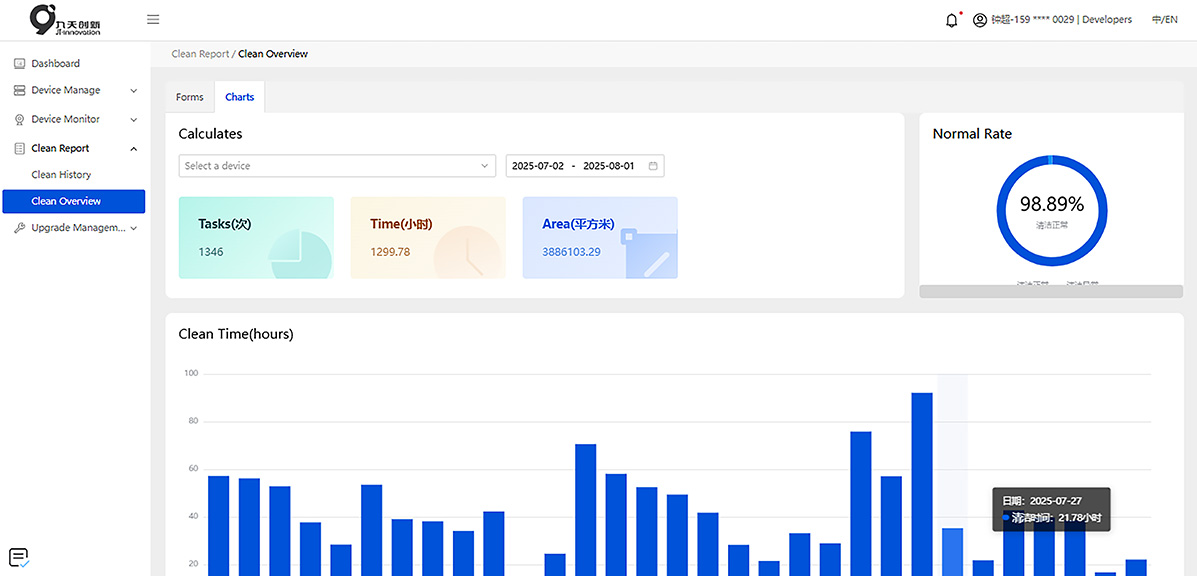This screenshot has height=576, width=1197.
Task: Set start date 2025-07-02
Action: 537,166
